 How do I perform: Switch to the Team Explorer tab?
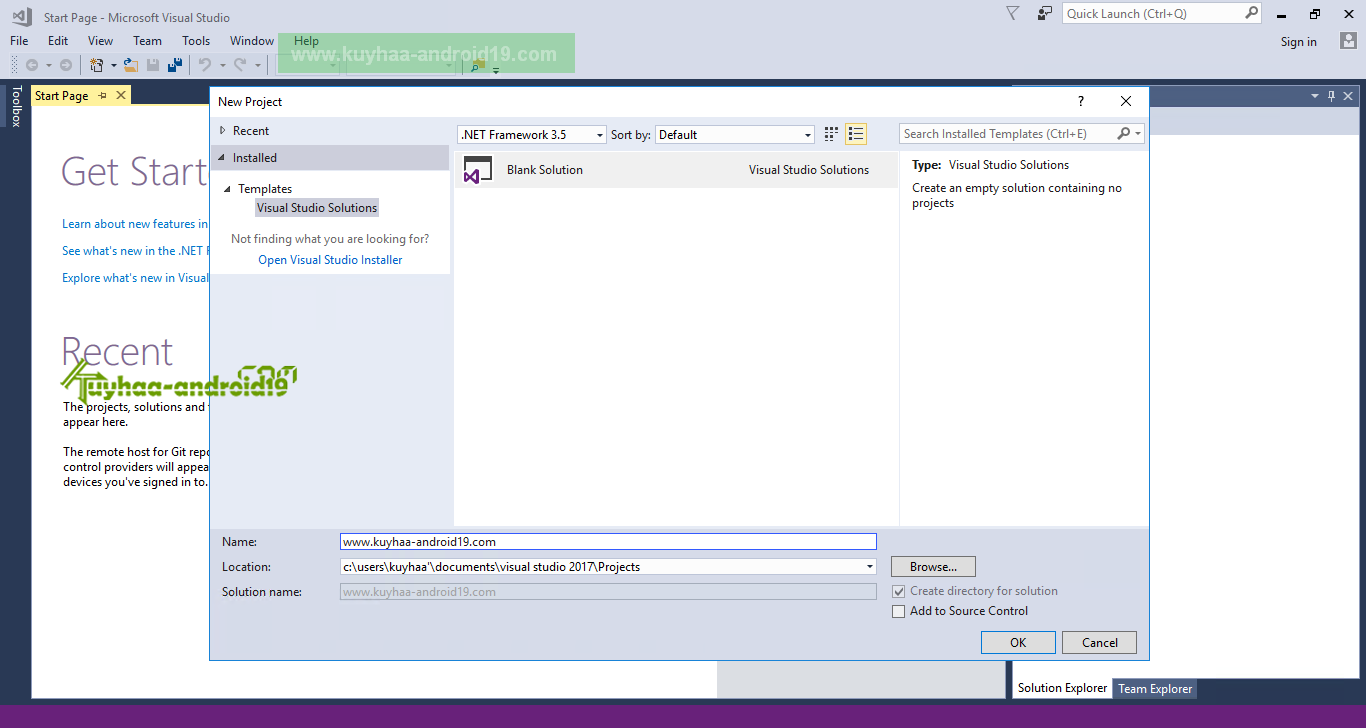pyautogui.click(x=1155, y=689)
